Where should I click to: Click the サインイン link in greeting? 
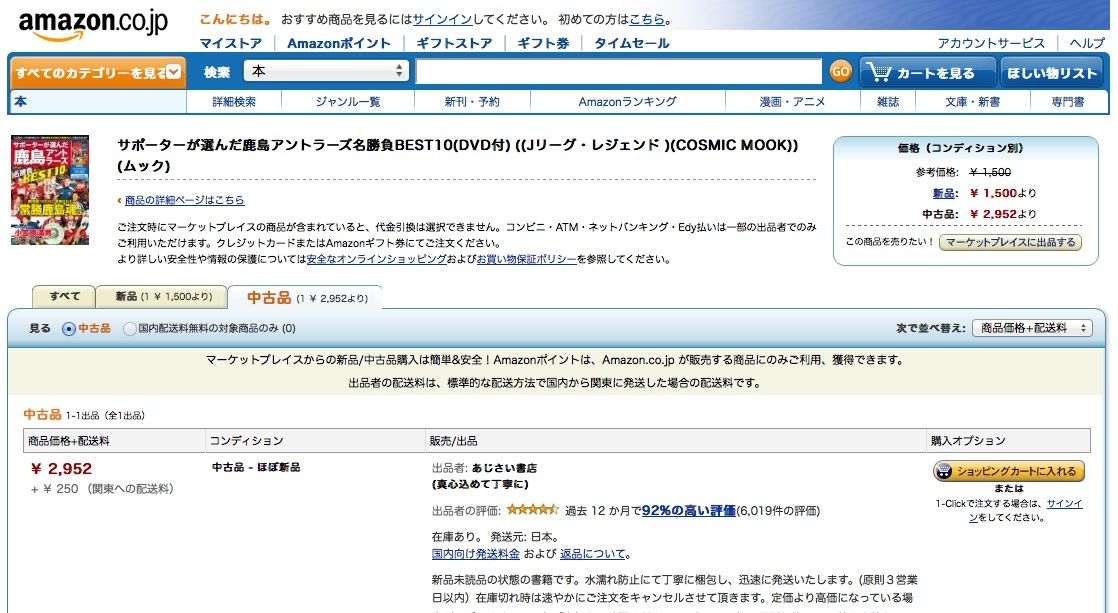point(442,19)
